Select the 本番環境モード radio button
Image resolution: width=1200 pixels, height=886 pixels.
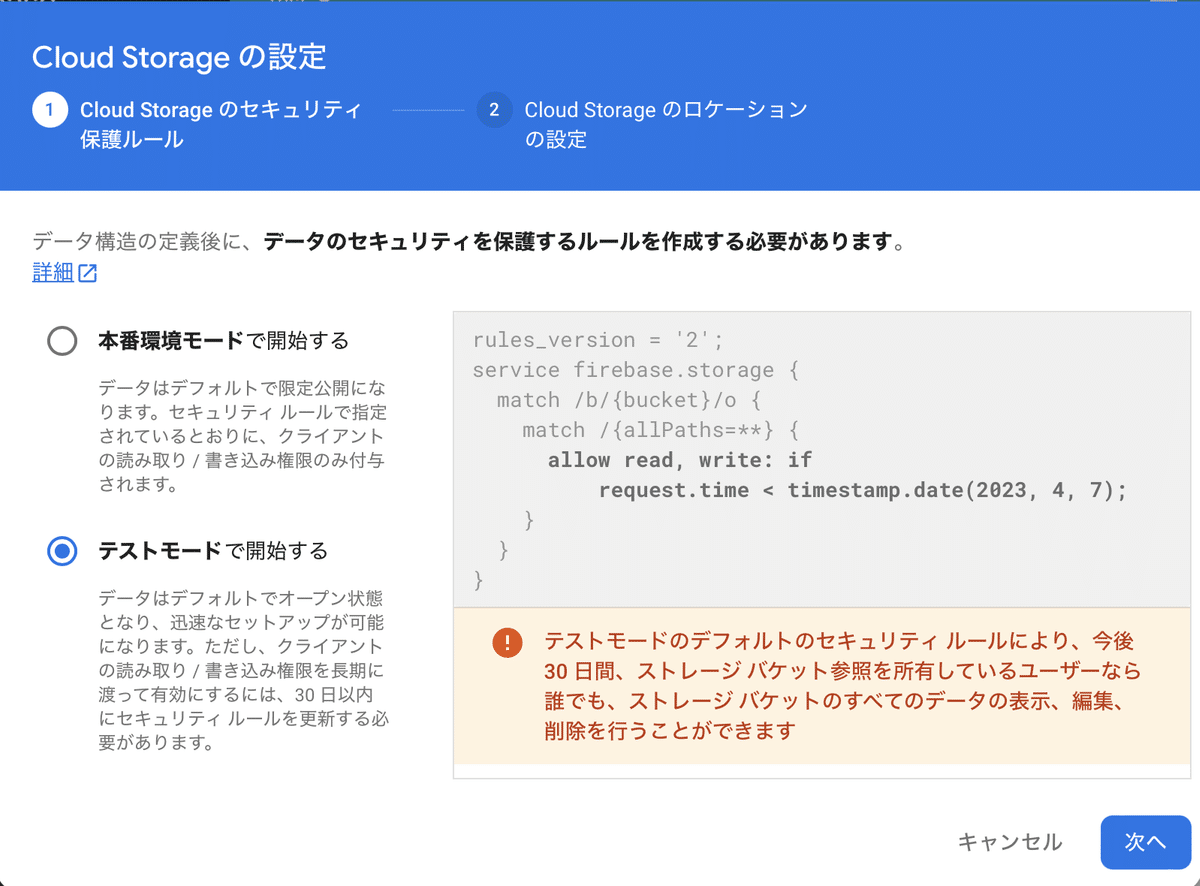[x=62, y=342]
